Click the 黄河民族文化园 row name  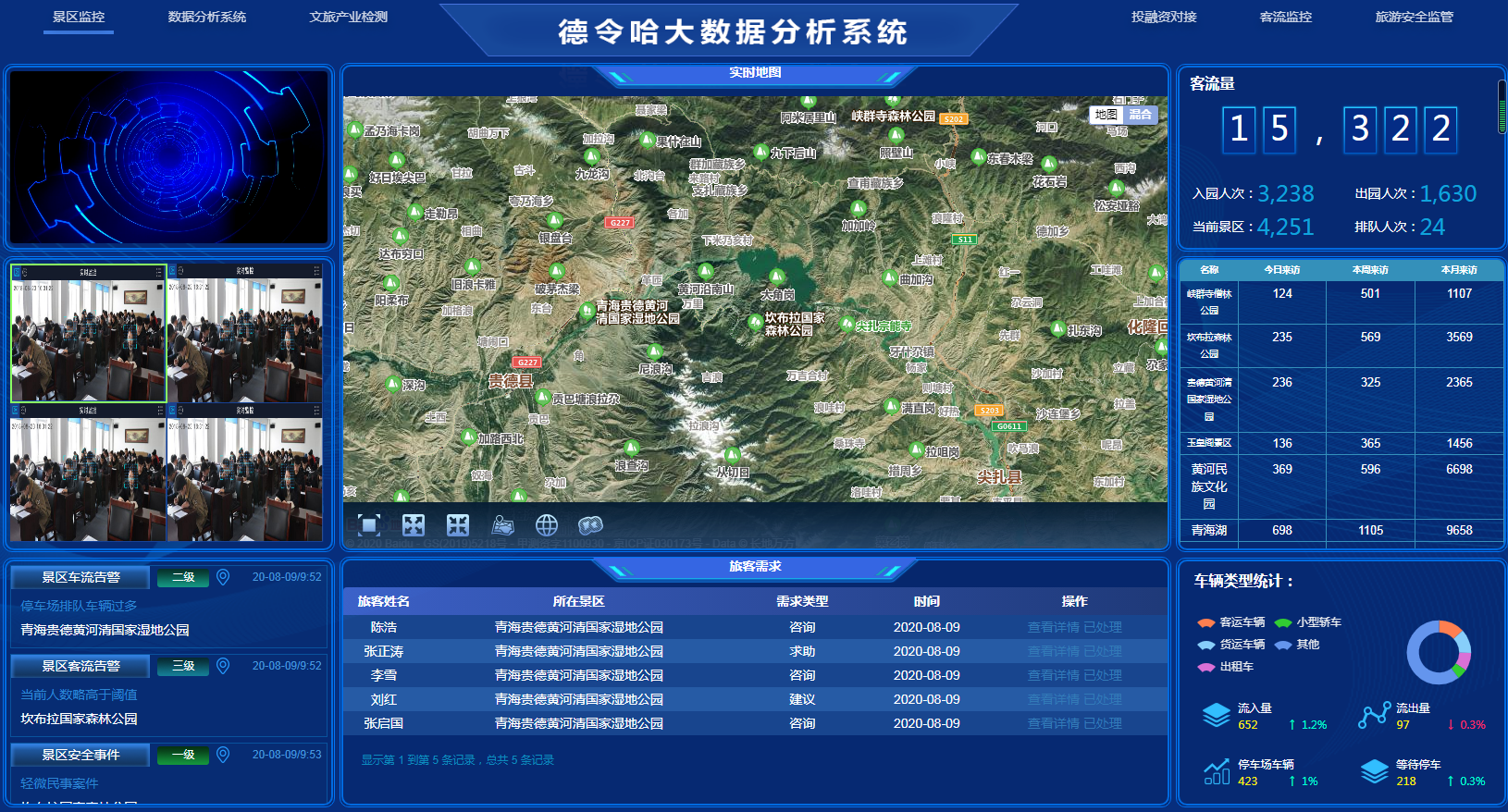[1209, 486]
